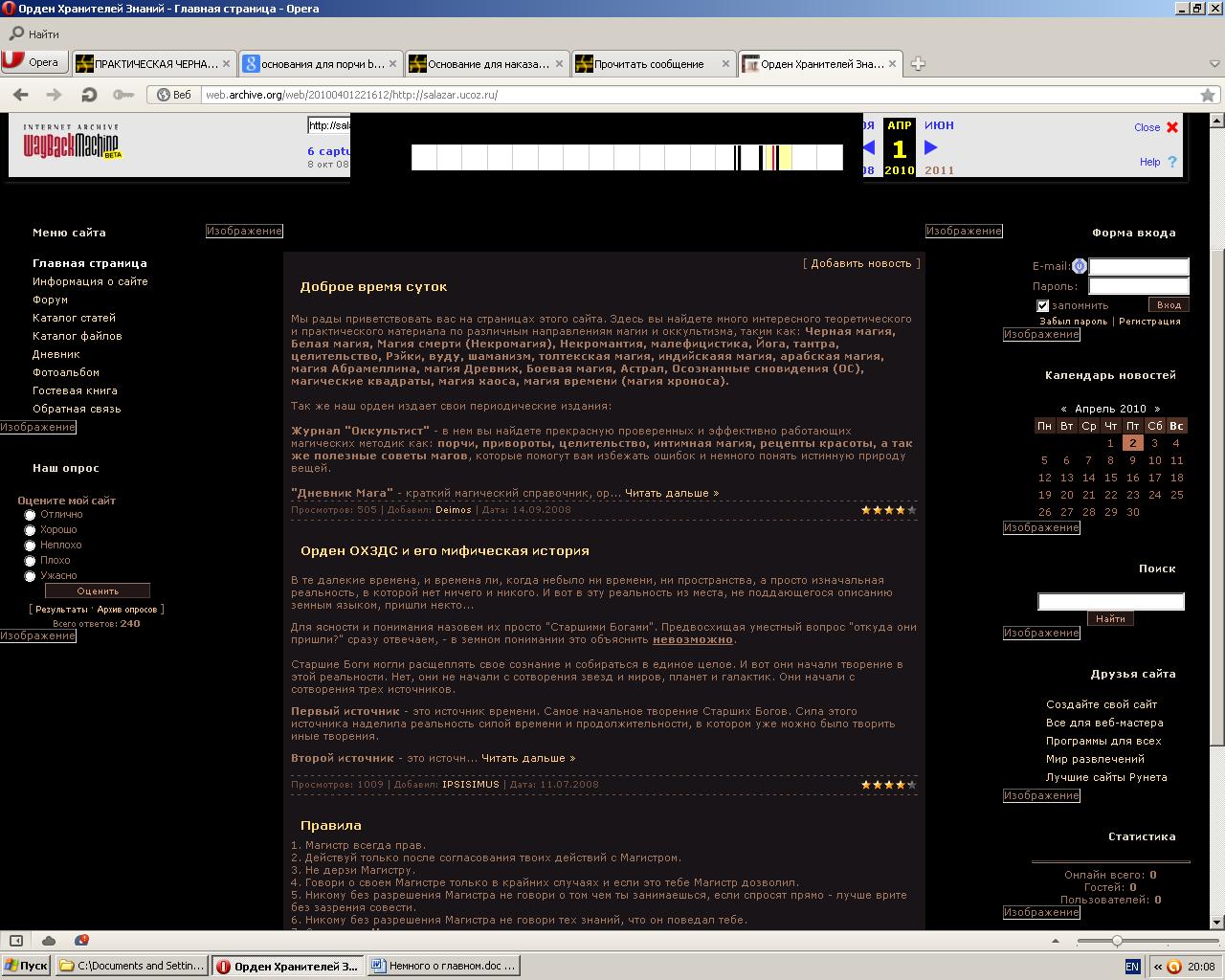Open 'Информация о сайте' menu link

(90, 281)
